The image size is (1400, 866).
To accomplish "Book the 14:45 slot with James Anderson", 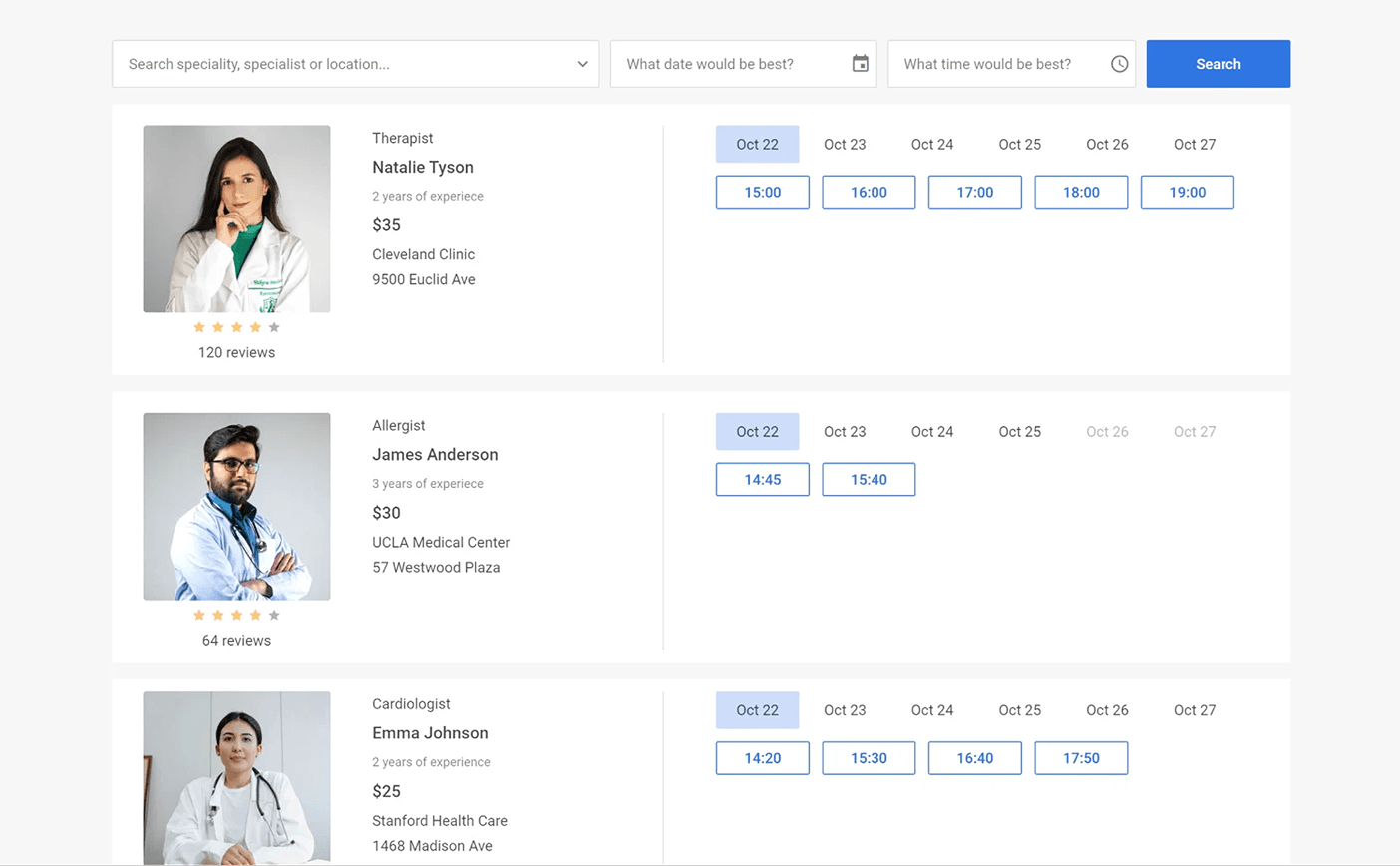I will pyautogui.click(x=762, y=479).
